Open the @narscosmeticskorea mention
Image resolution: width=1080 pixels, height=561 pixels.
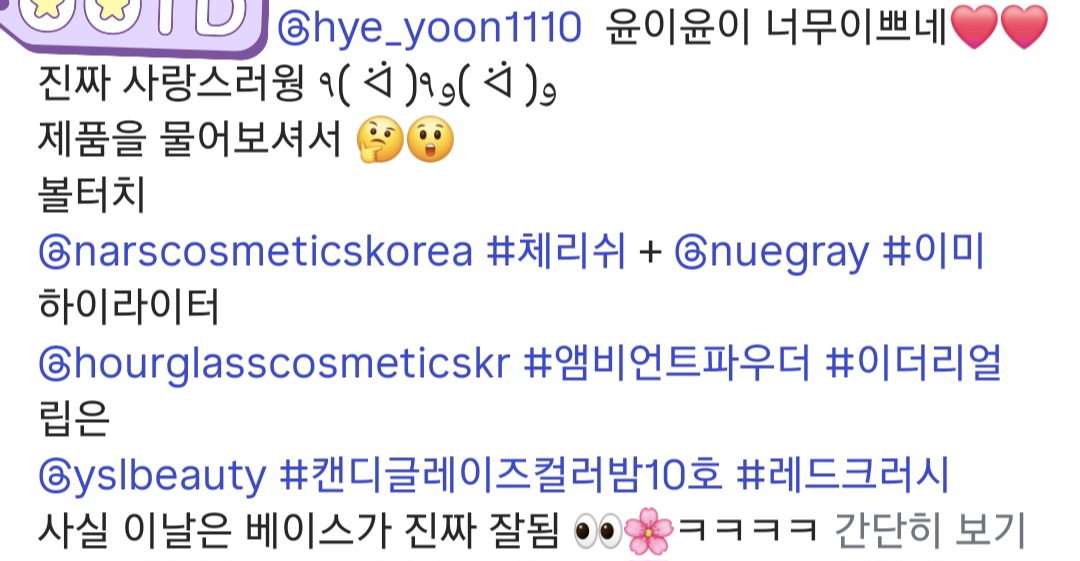click(256, 251)
